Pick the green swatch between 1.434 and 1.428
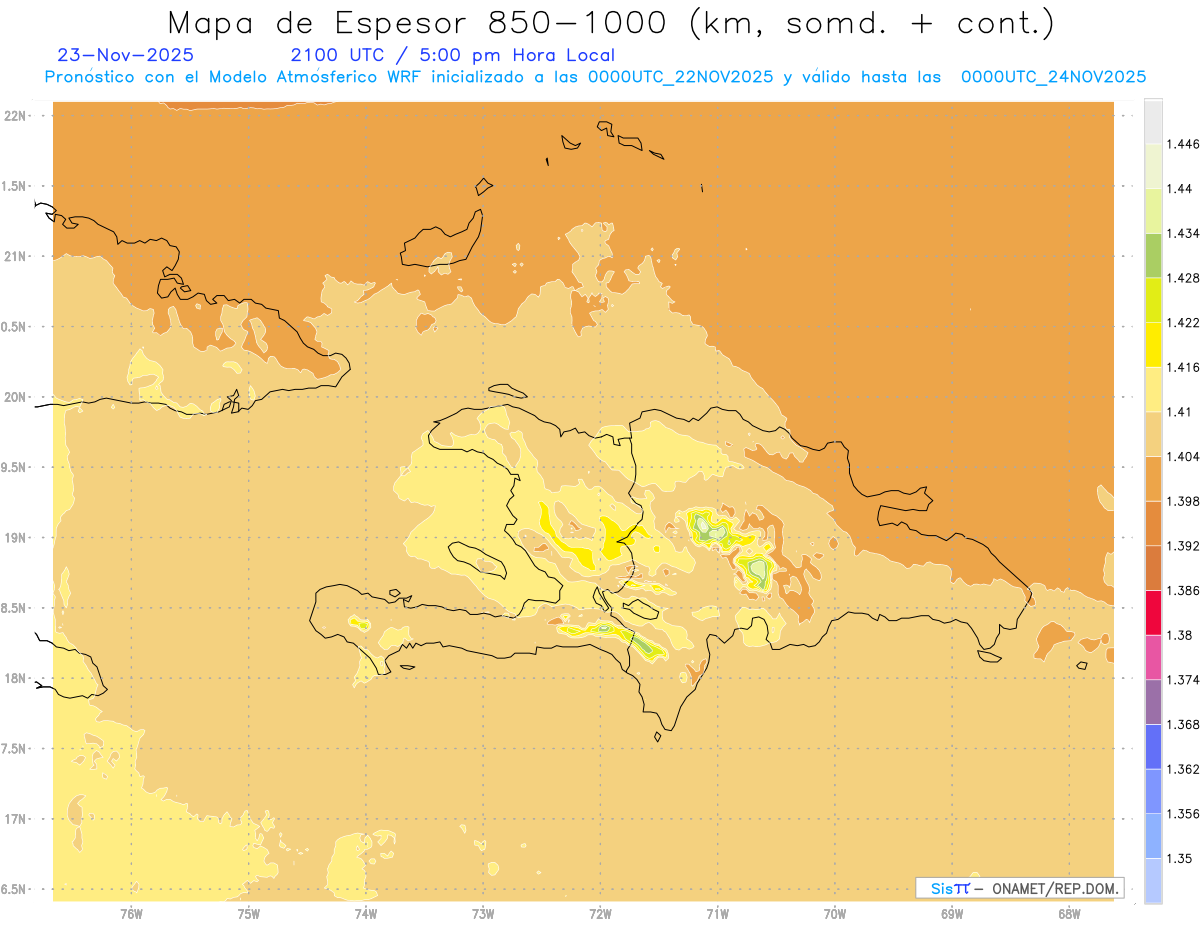1200x927 pixels. 1153,255
